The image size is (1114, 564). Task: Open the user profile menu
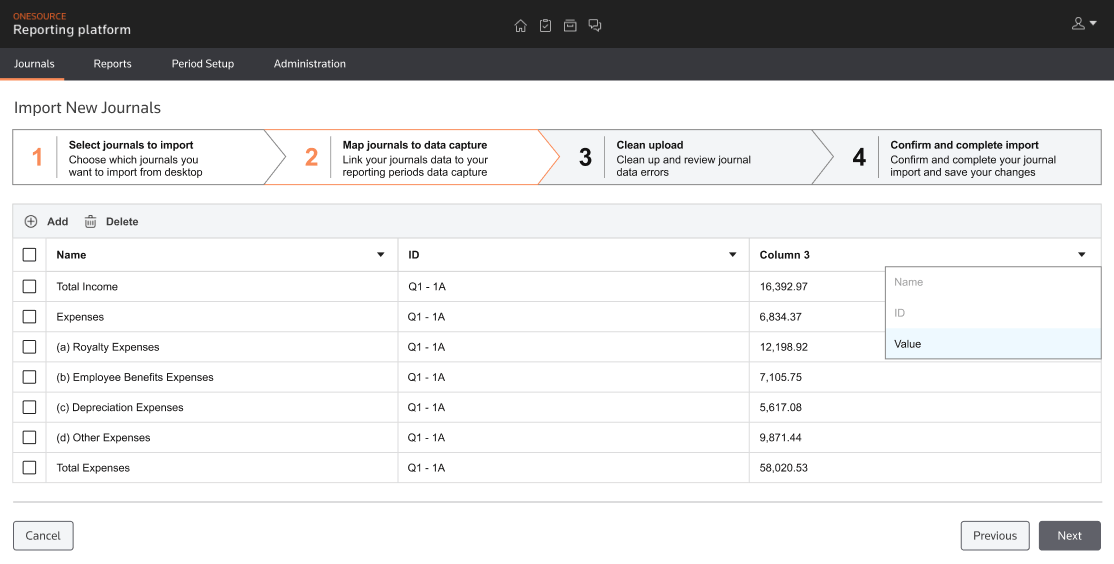tap(1084, 24)
